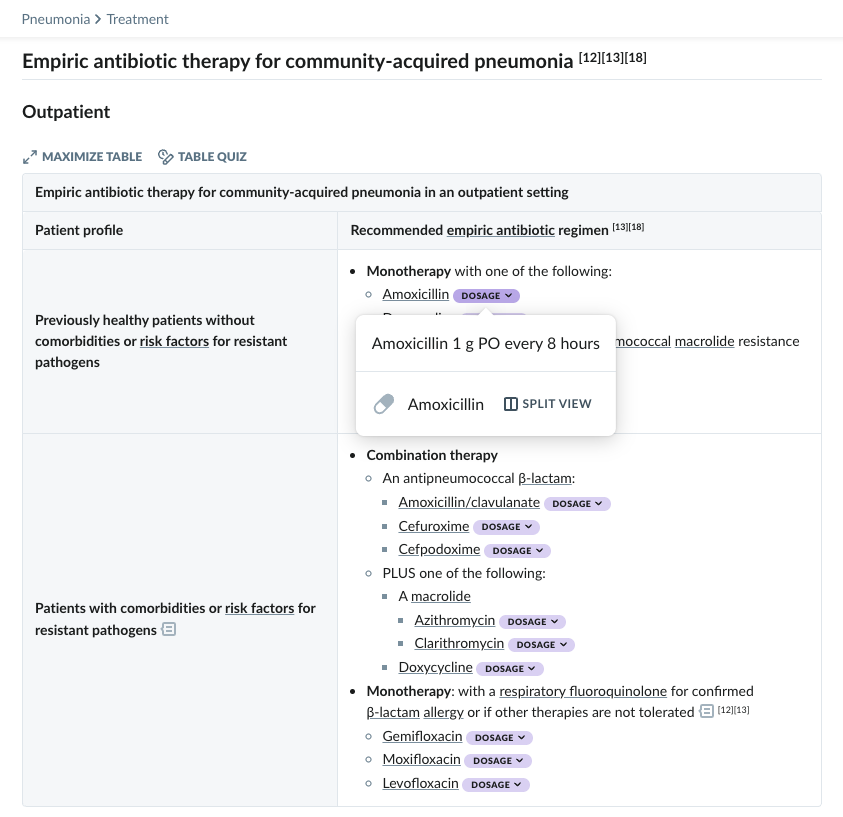The image size is (843, 817).
Task: Open the Table Quiz icon
Action: [x=165, y=157]
